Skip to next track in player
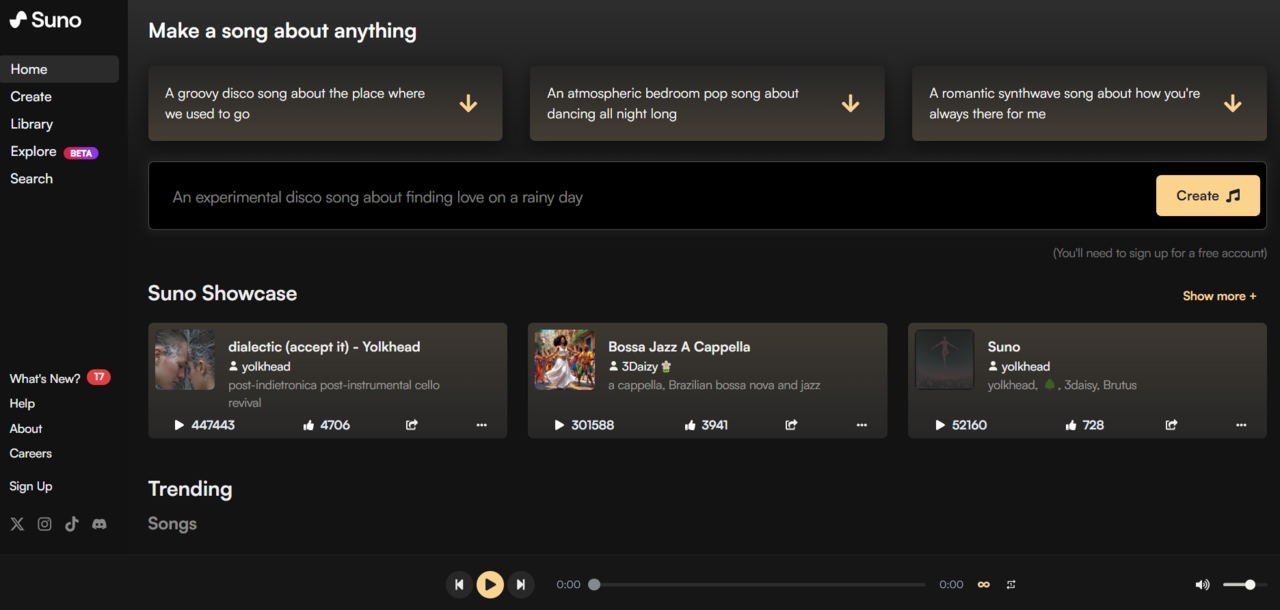Viewport: 1280px width, 610px height. pyautogui.click(x=520, y=584)
